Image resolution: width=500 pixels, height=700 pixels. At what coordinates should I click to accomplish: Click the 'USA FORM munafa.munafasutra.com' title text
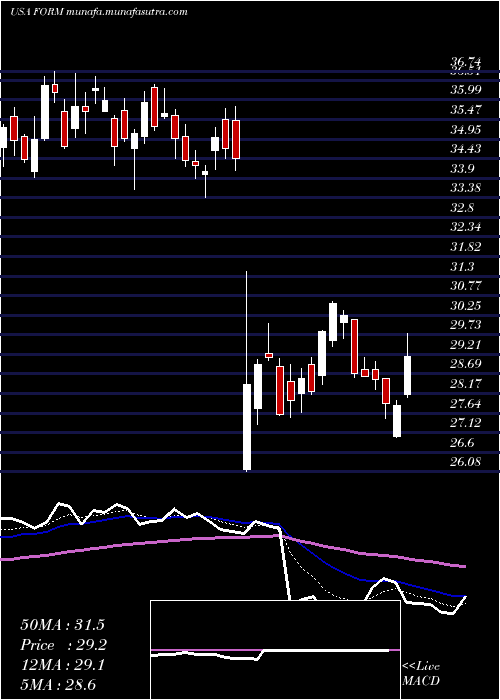tap(99, 12)
